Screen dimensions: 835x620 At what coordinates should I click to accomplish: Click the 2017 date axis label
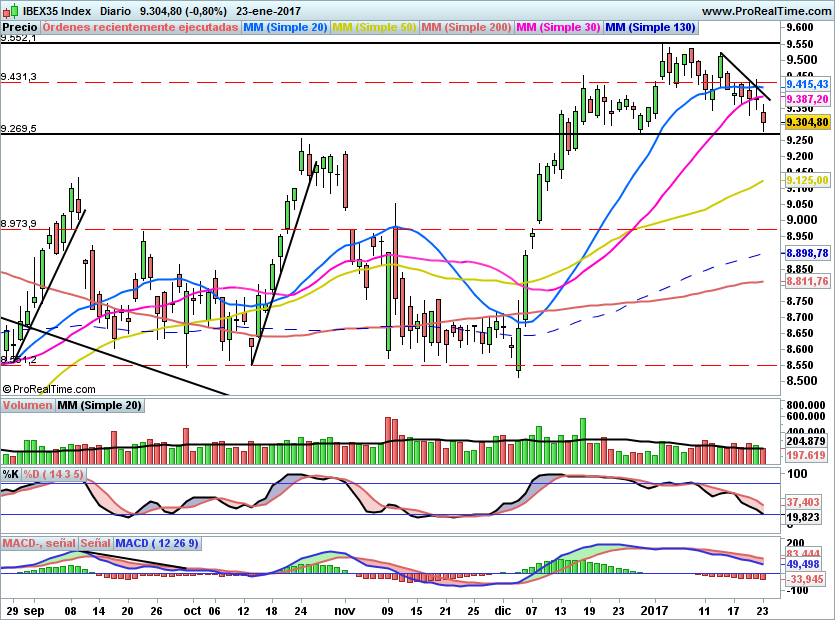tap(654, 611)
